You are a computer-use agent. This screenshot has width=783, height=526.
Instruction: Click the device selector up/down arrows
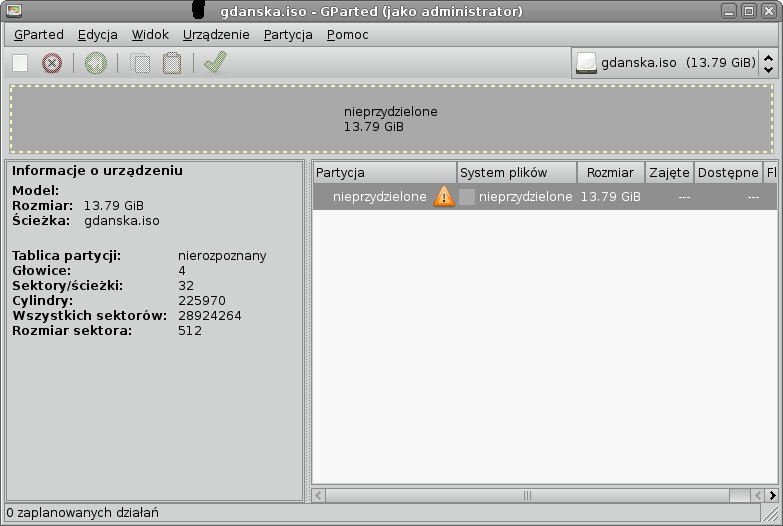point(768,63)
